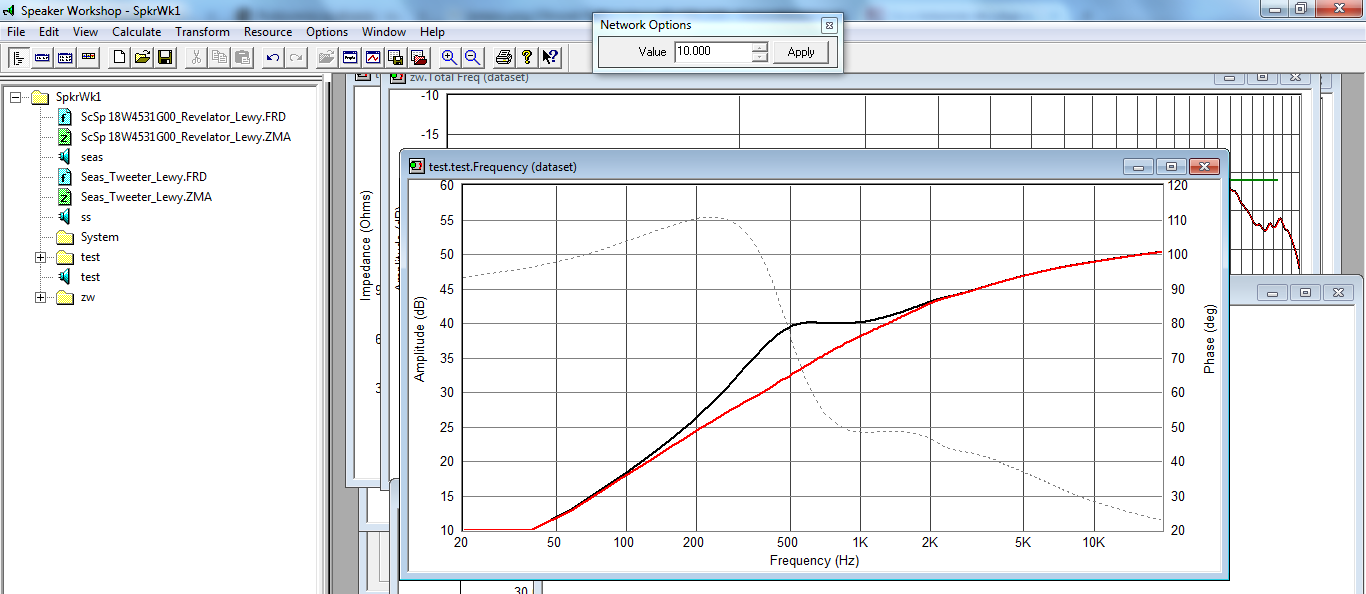This screenshot has height=594, width=1366.
Task: Click the test.test.Frequency (dataset) window title
Action: tap(502, 167)
